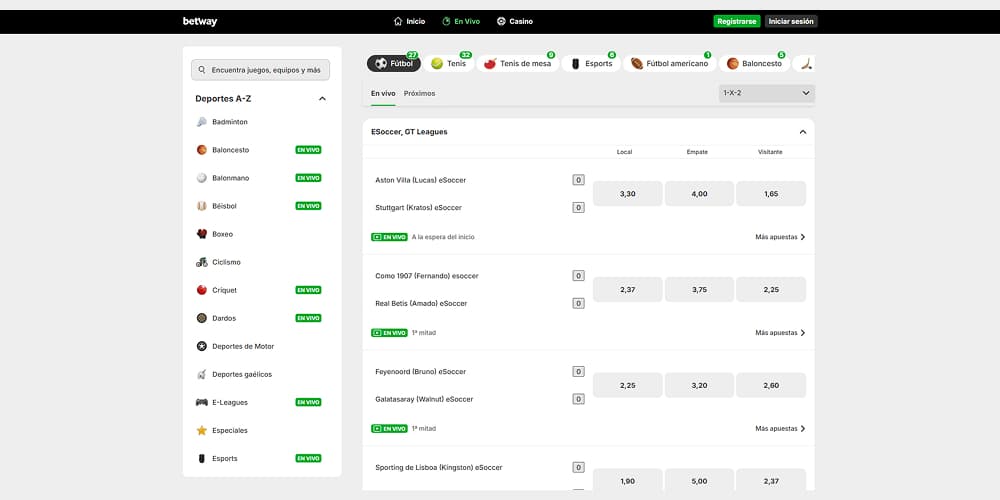Bet Visitante 1,65 on Stuttgart
Image resolution: width=1000 pixels, height=500 pixels.
coord(771,194)
